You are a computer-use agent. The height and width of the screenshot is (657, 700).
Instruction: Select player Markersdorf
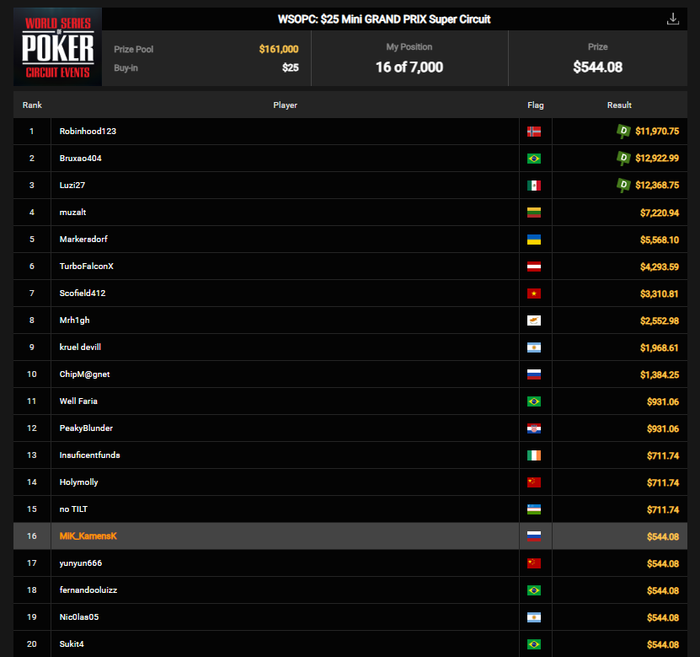pyautogui.click(x=83, y=239)
